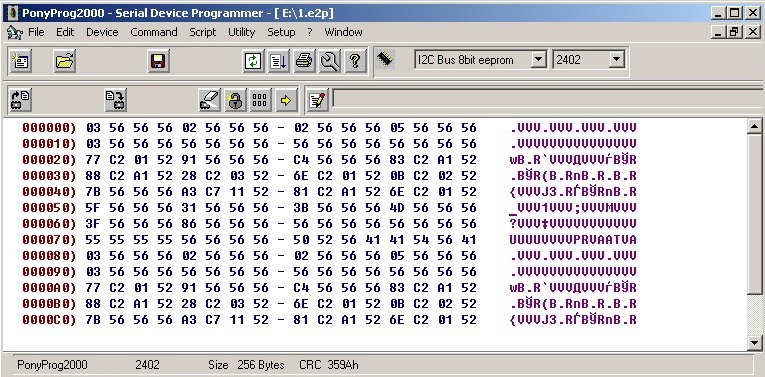Open the Command menu
This screenshot has height=377, width=765.
(154, 32)
